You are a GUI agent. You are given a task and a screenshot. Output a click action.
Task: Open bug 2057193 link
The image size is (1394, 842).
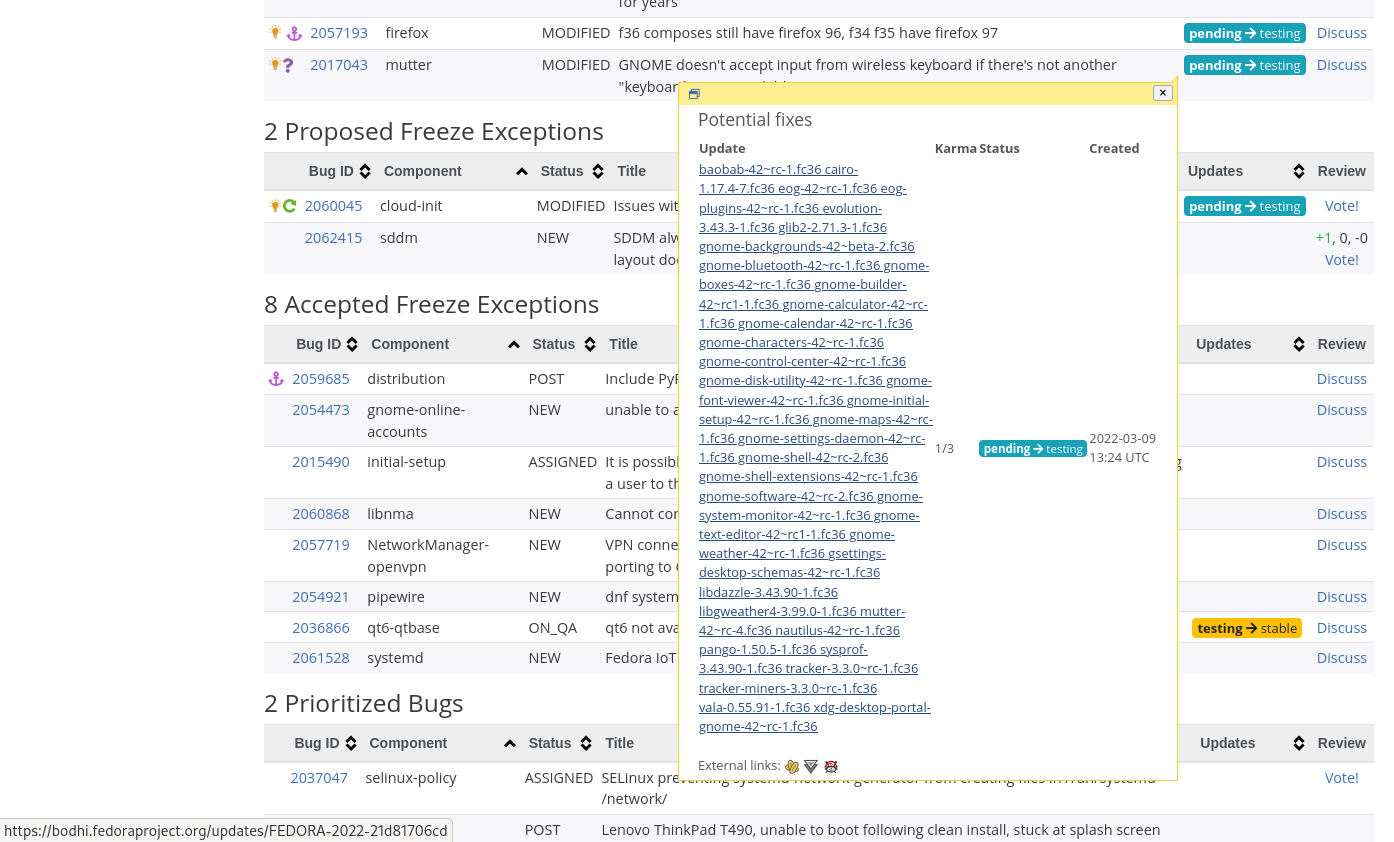click(339, 33)
